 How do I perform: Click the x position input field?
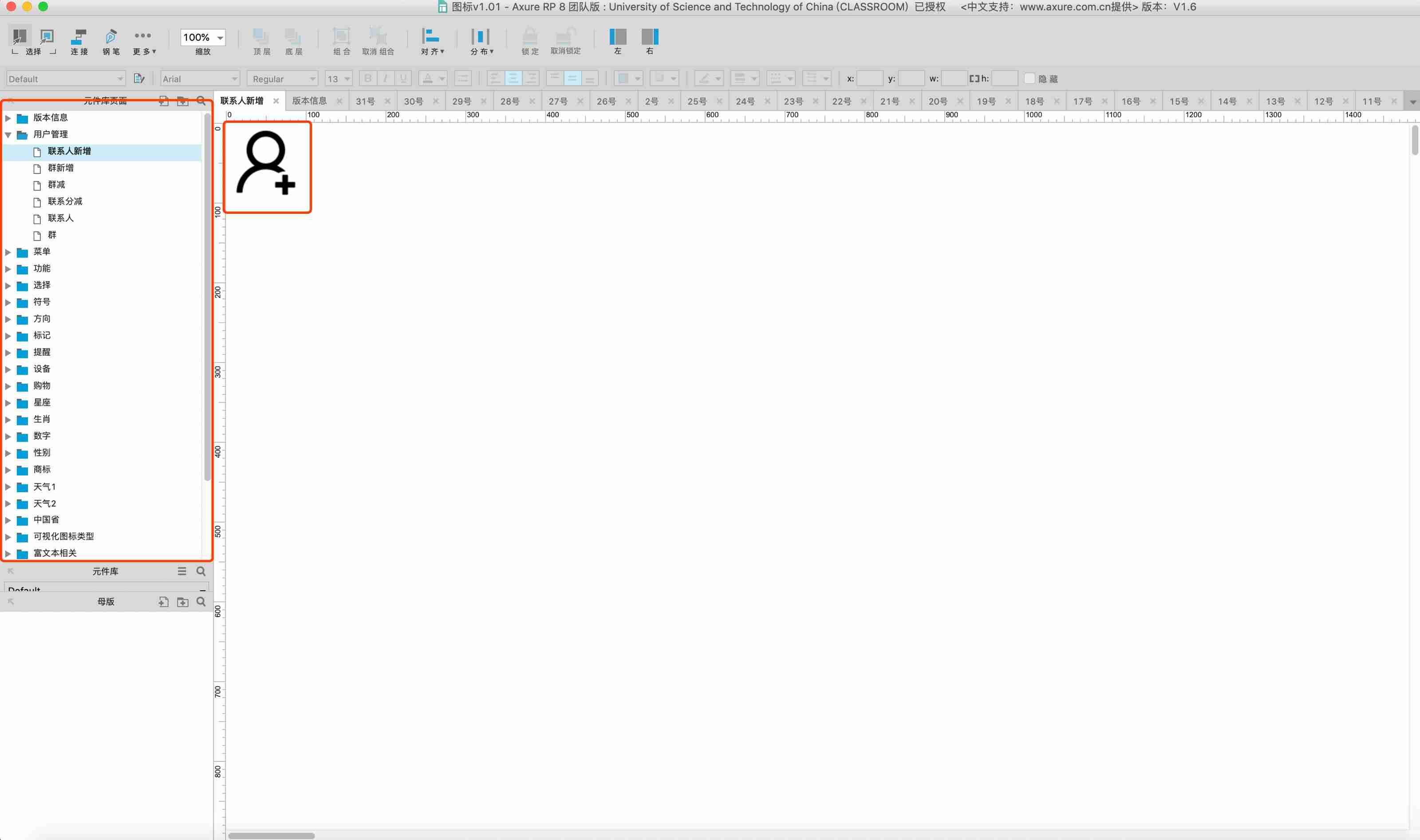pyautogui.click(x=870, y=78)
